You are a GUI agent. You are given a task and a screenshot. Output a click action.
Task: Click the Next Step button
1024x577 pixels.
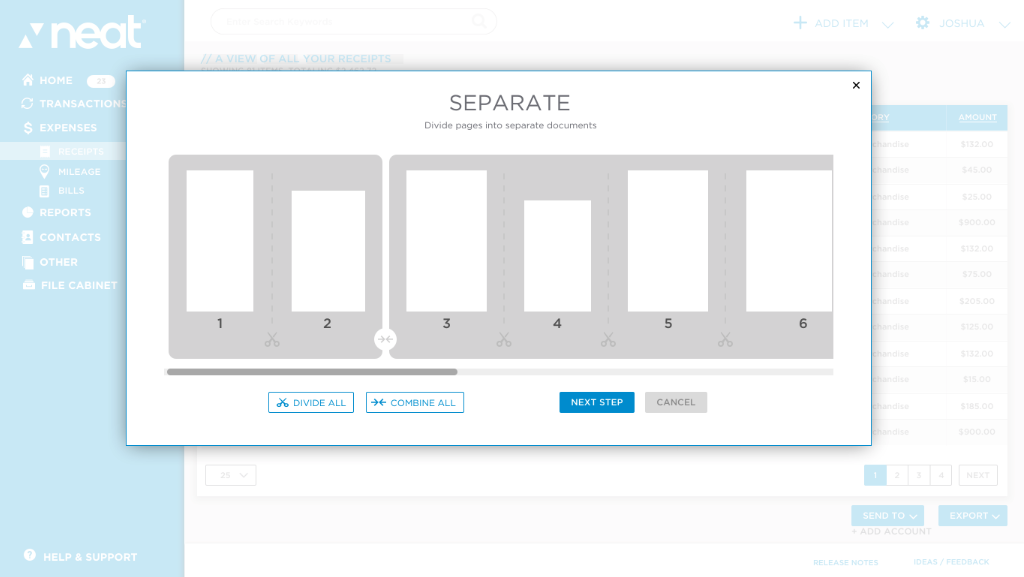coord(596,402)
